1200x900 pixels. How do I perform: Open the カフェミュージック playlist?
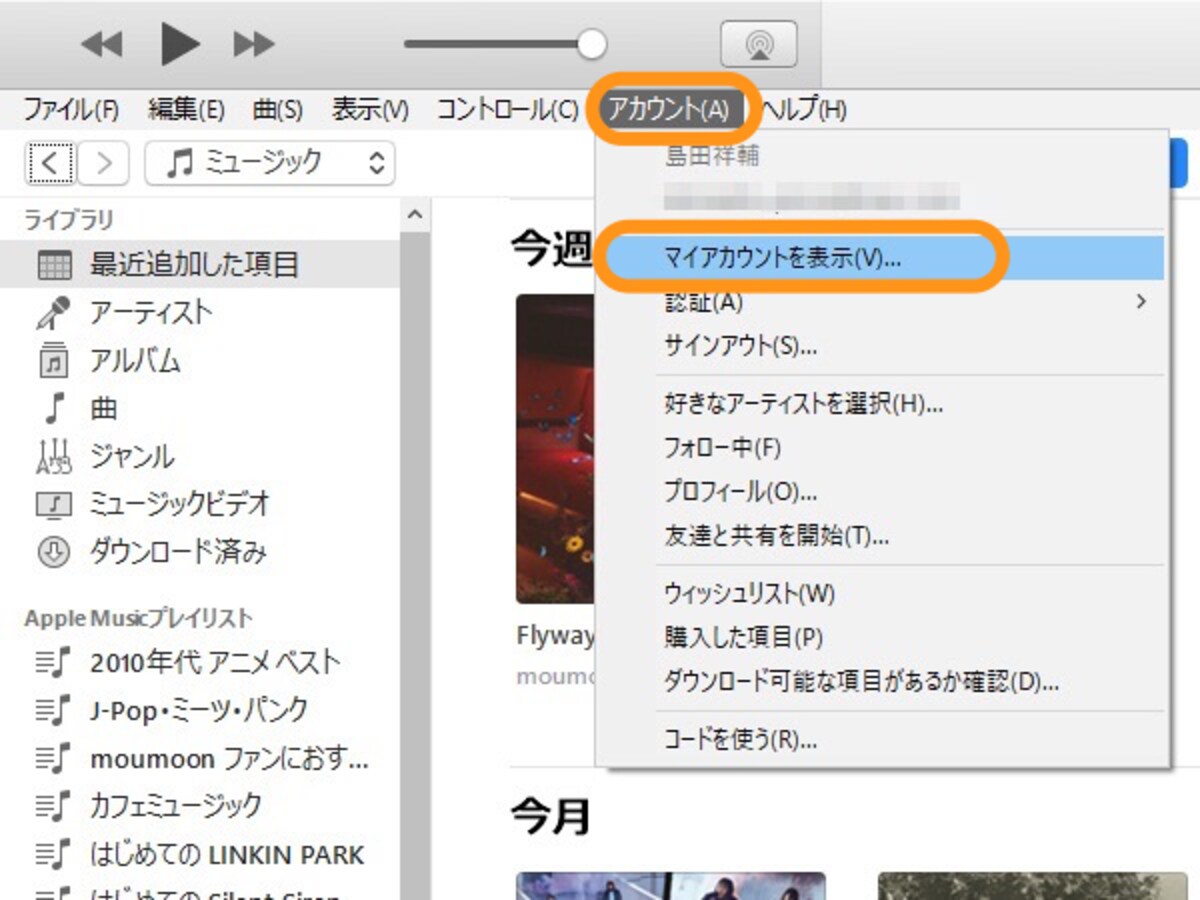click(176, 806)
